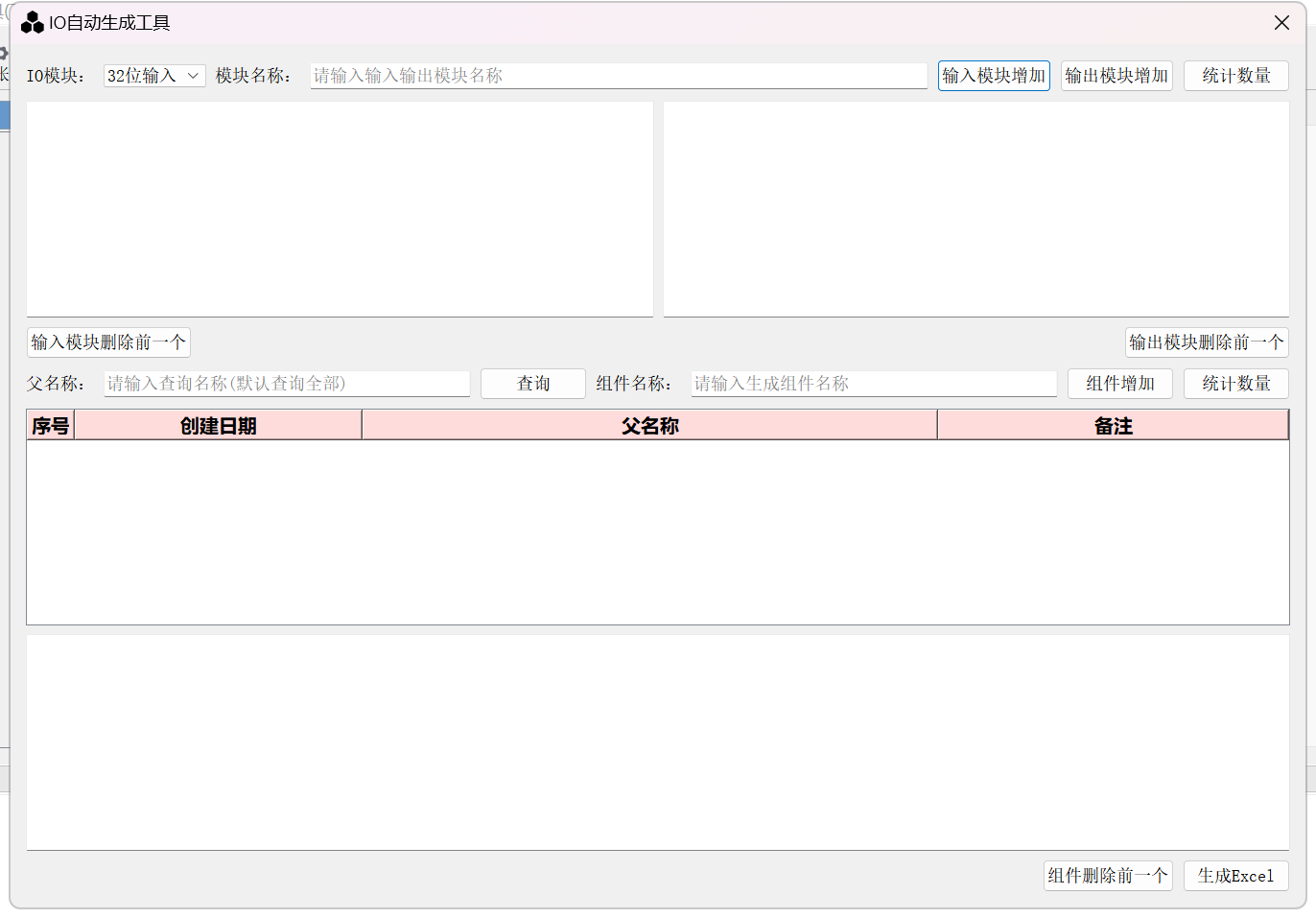This screenshot has height=918, width=1316.
Task: Sort by the 创建日期 column header
Action: [x=218, y=426]
